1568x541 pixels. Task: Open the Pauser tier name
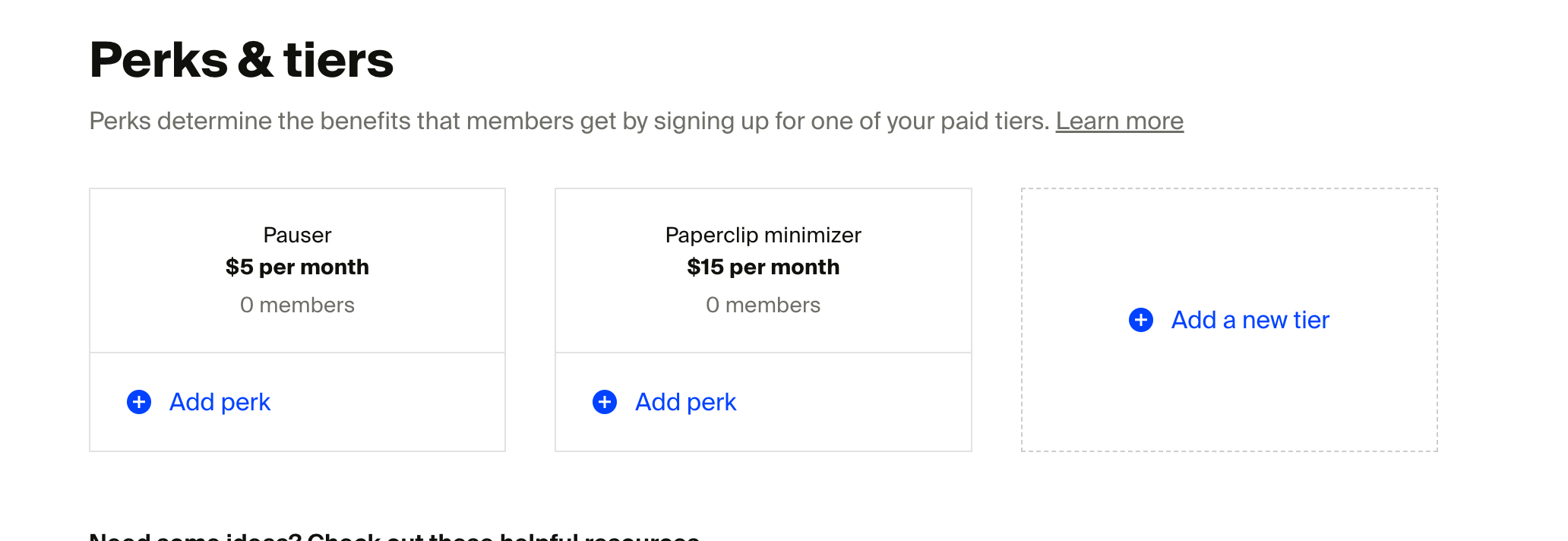click(297, 235)
